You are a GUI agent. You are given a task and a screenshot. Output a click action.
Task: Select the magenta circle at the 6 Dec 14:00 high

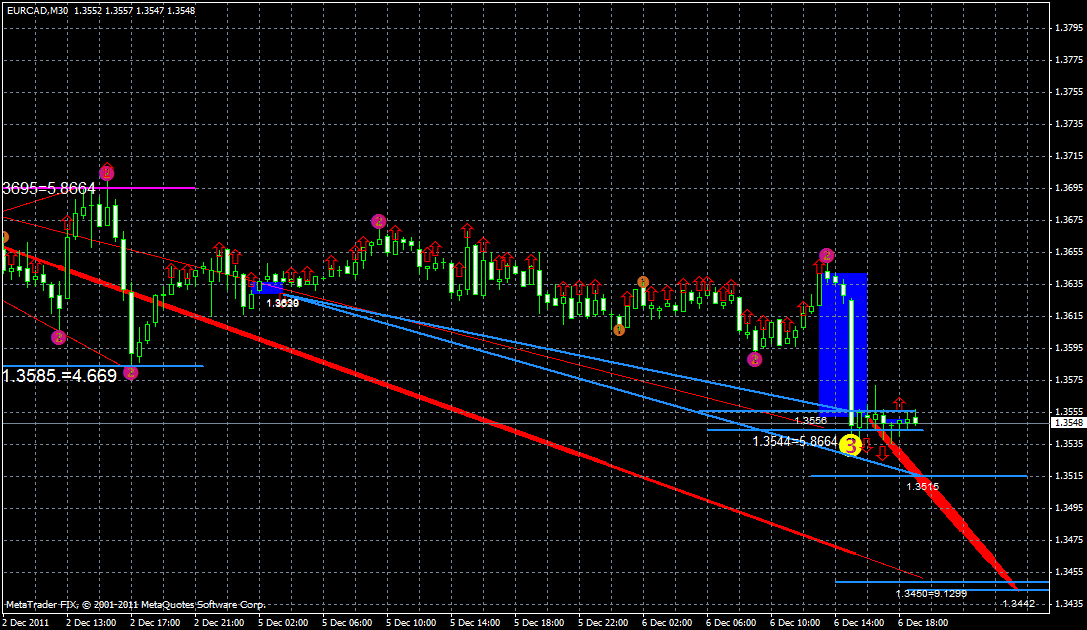pos(826,256)
